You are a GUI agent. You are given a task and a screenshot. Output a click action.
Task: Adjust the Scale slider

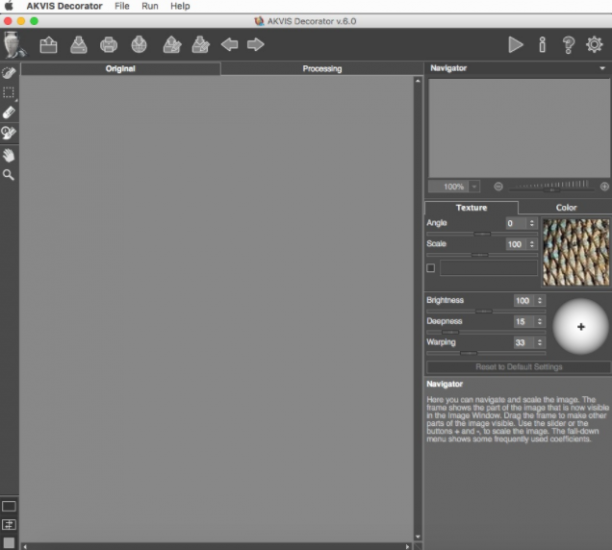pos(480,255)
